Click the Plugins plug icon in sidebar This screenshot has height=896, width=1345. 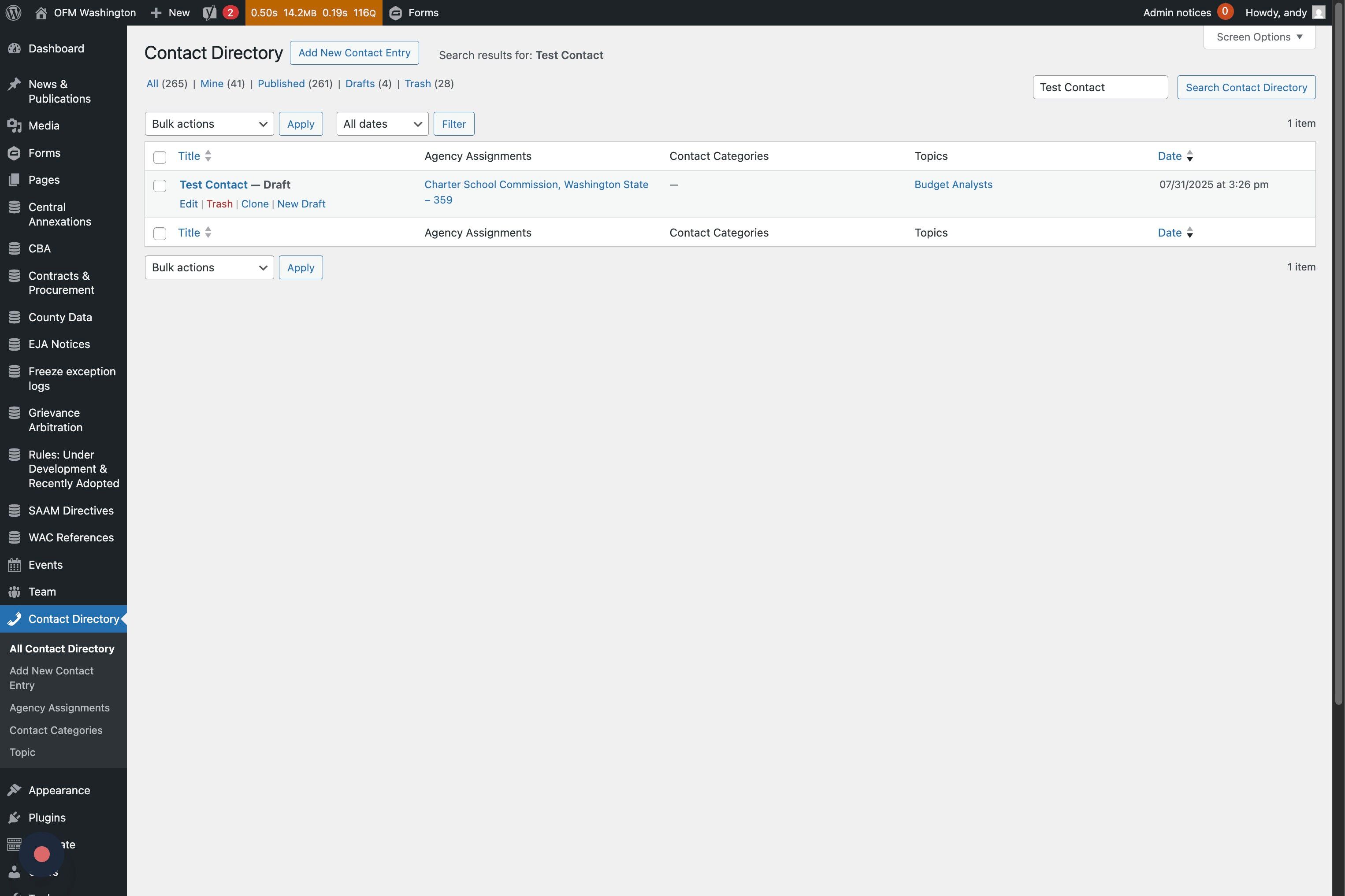pyautogui.click(x=14, y=818)
